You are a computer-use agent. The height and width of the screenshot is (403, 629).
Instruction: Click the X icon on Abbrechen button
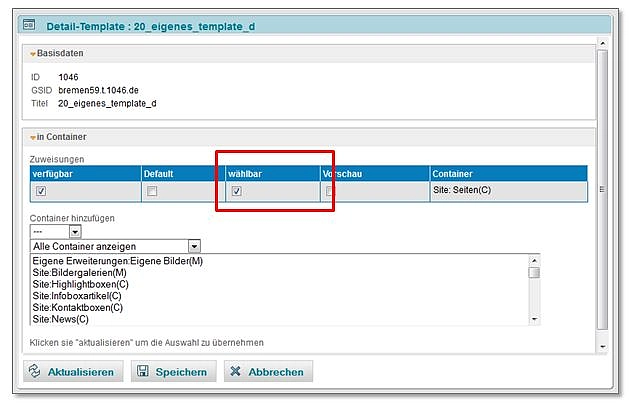coord(235,372)
